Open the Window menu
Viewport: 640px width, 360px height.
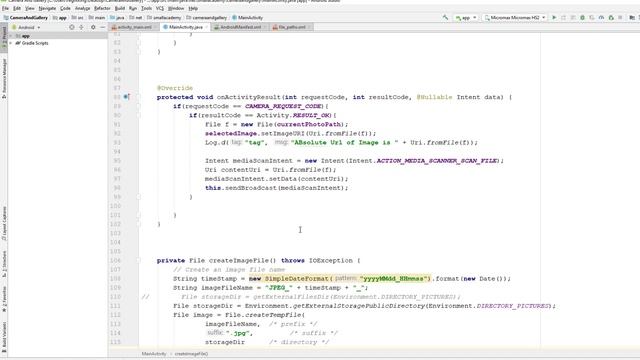coord(176,8)
